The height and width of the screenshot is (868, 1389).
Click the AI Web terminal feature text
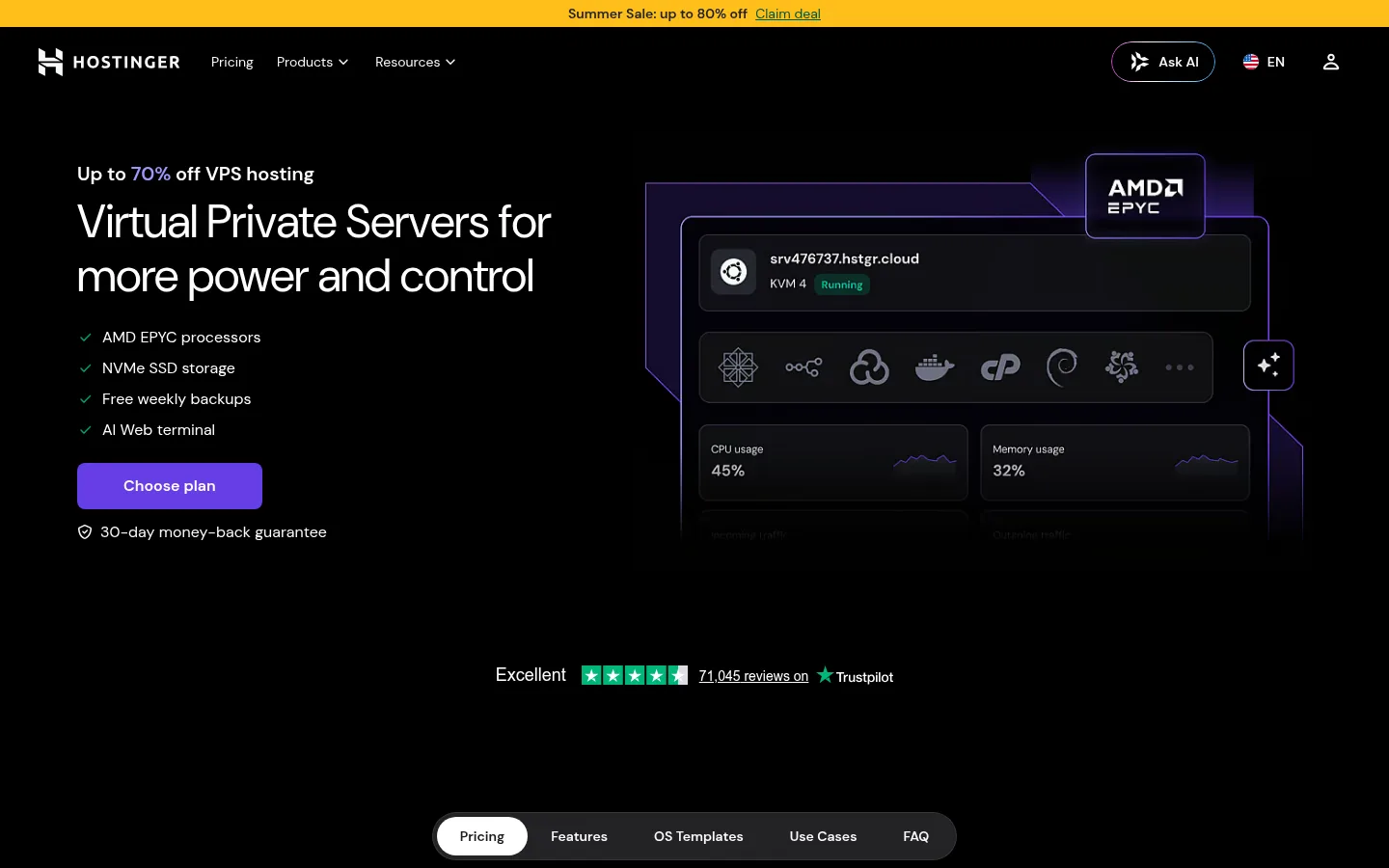click(158, 430)
